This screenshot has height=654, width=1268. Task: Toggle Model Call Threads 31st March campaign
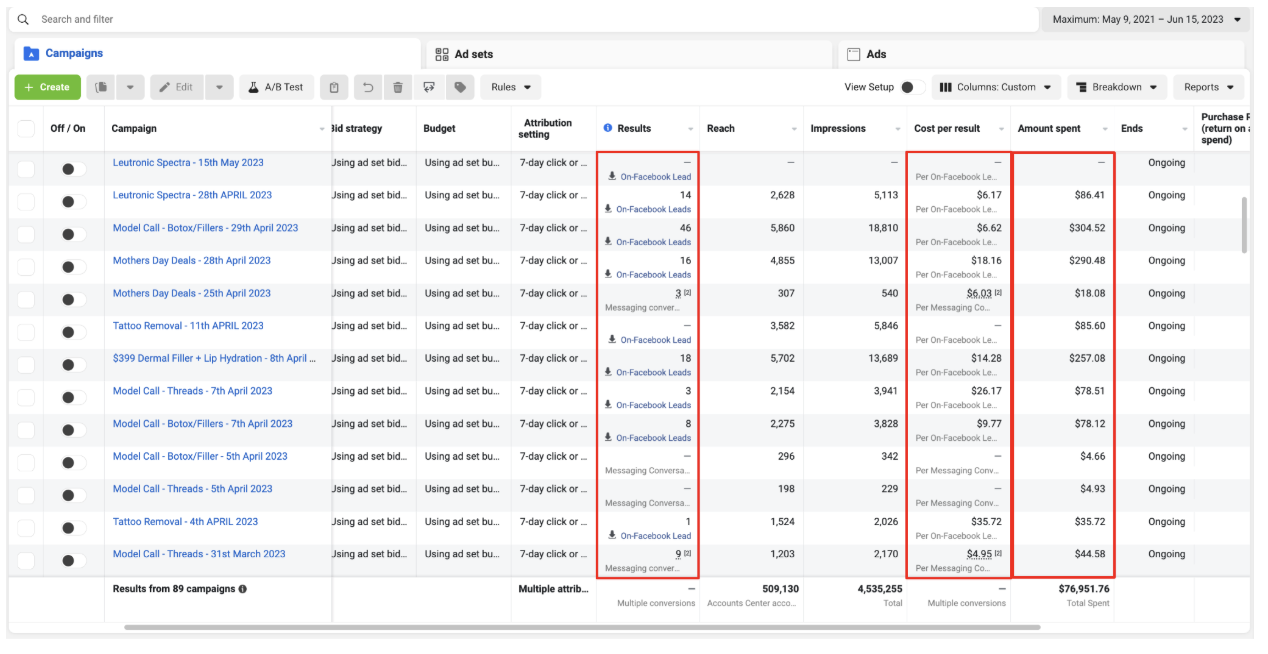pyautogui.click(x=73, y=560)
